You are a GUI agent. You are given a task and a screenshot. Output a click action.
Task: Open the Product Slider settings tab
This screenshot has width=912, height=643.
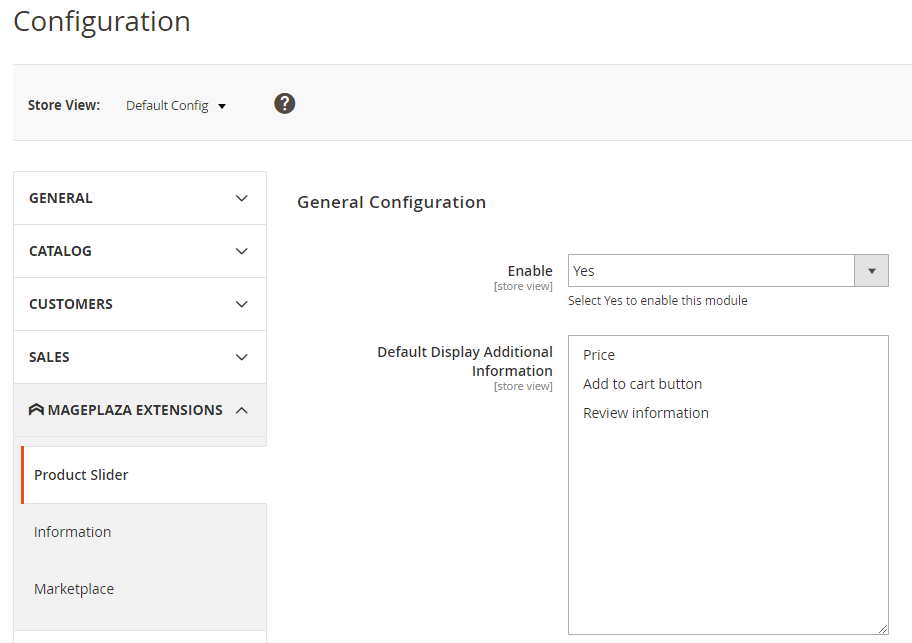pyautogui.click(x=81, y=475)
